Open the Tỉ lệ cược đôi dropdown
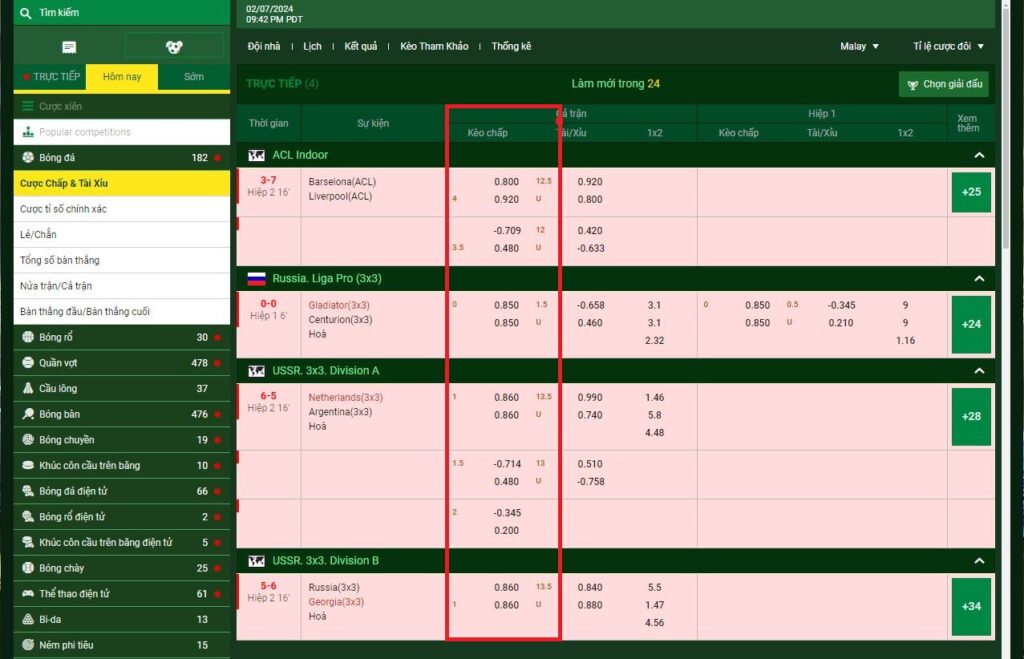 click(x=948, y=46)
